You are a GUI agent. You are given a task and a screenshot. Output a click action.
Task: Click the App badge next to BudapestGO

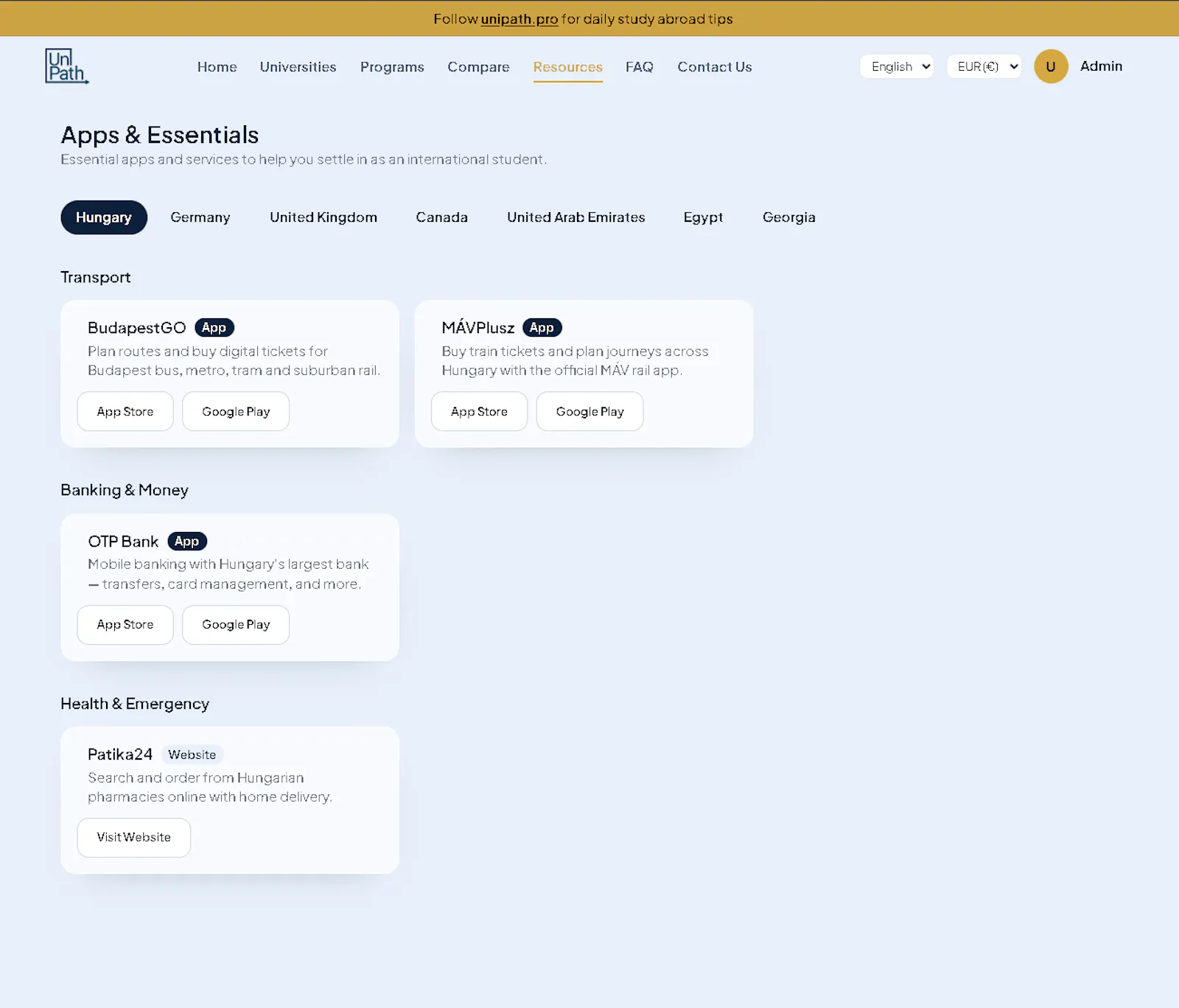(x=214, y=328)
